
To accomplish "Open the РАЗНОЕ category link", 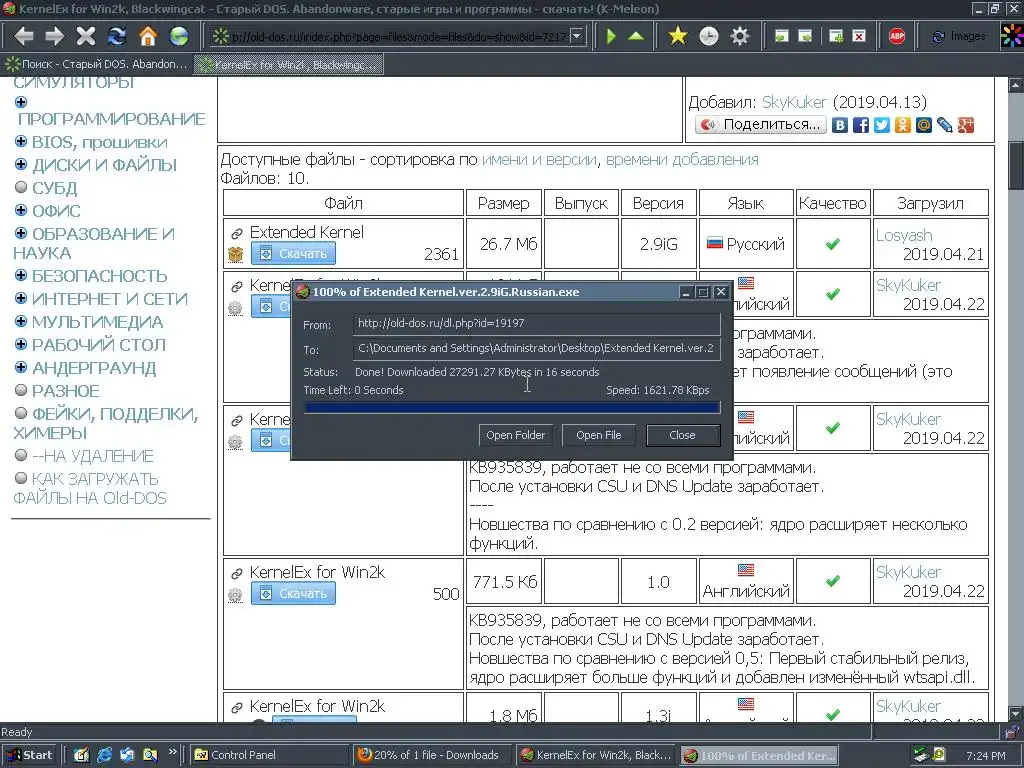I will pos(66,391).
